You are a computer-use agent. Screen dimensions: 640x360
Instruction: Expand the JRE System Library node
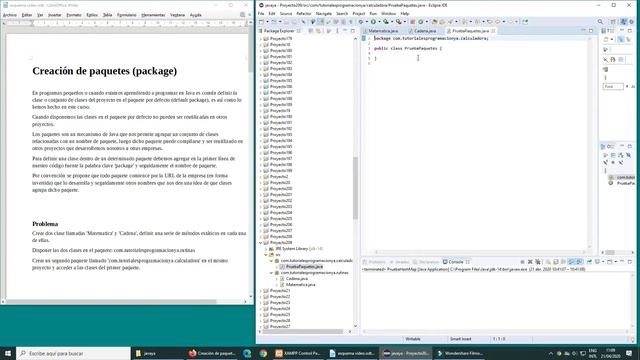coord(266,249)
